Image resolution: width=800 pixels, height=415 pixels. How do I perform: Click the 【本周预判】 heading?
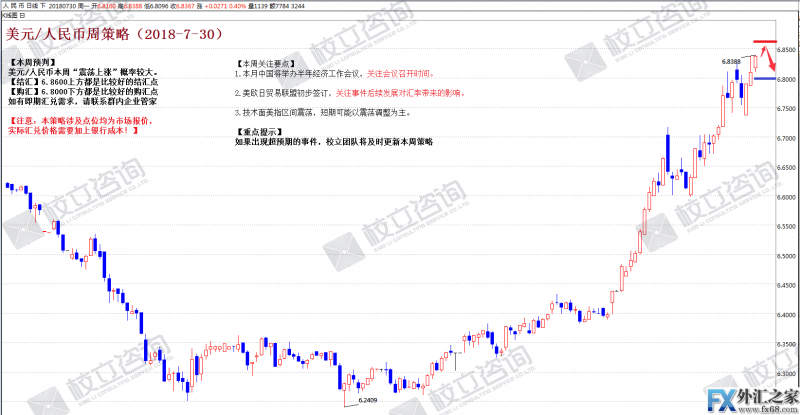[x=32, y=62]
